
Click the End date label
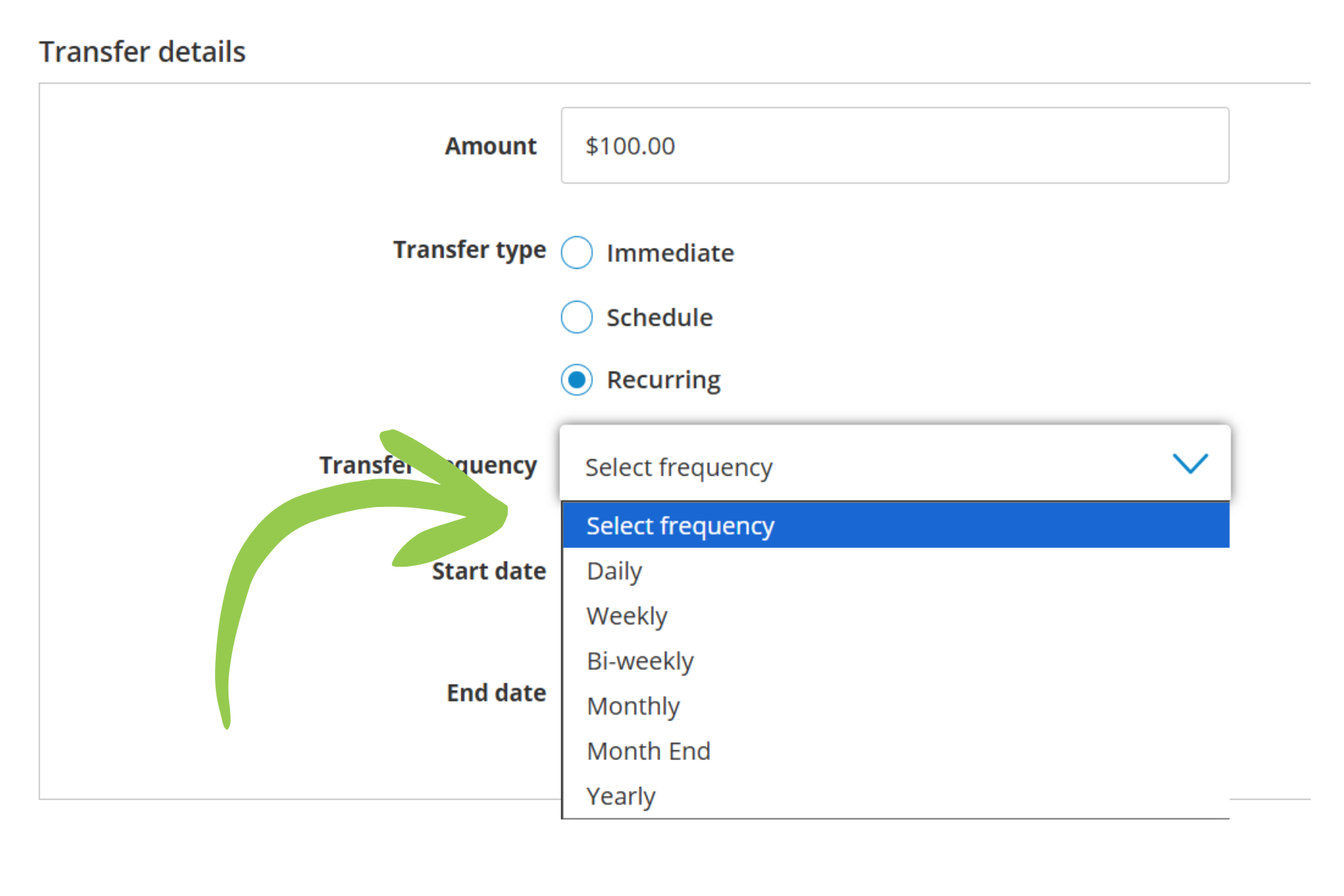(496, 693)
